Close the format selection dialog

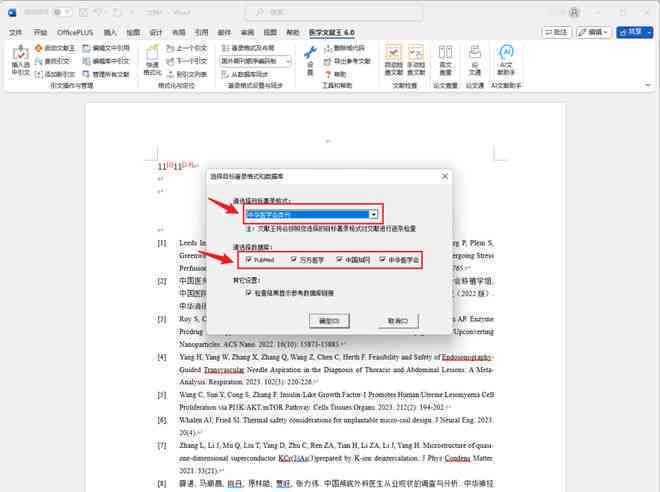pyautogui.click(x=445, y=176)
